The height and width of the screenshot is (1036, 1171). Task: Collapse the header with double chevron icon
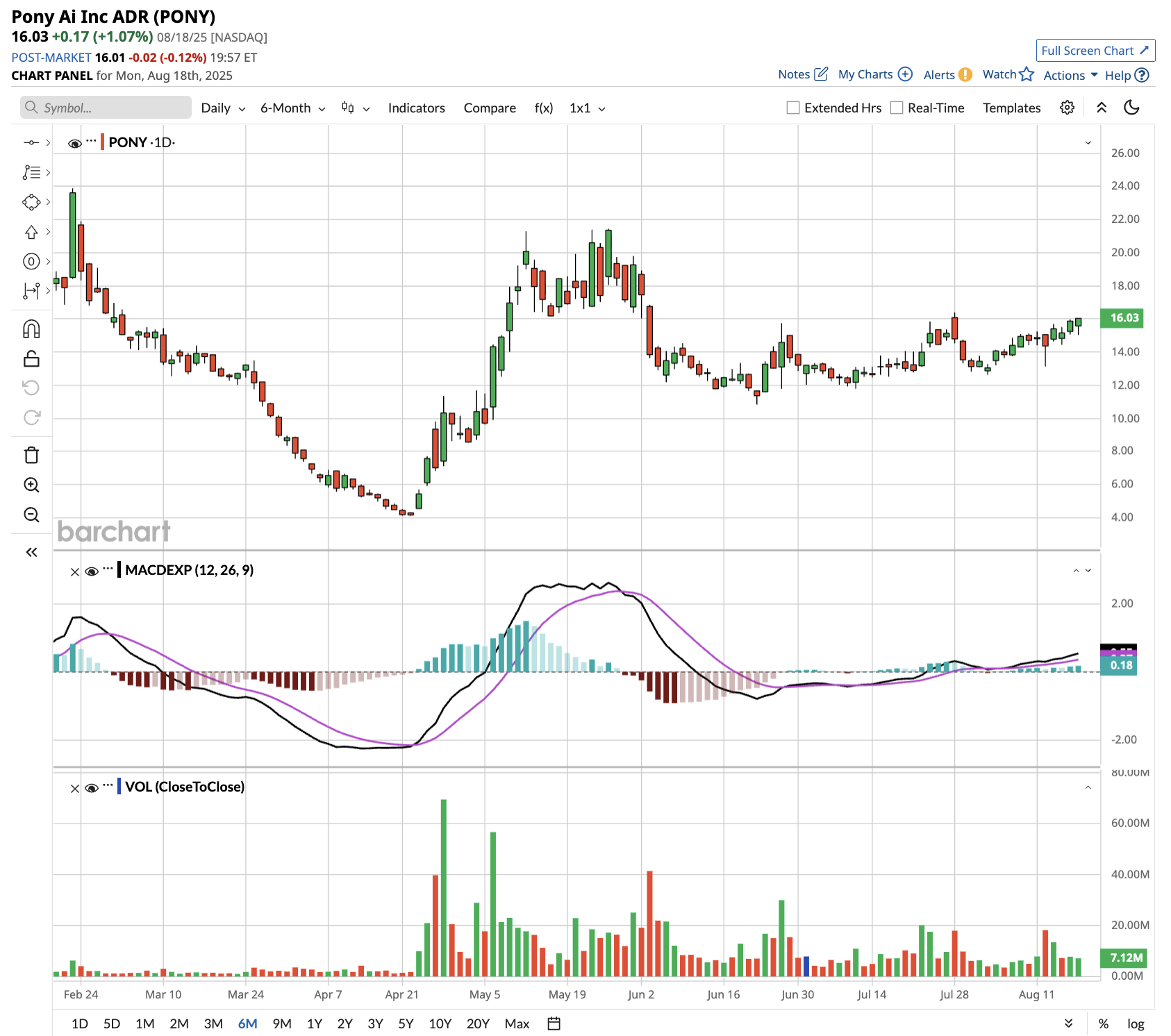(1102, 108)
